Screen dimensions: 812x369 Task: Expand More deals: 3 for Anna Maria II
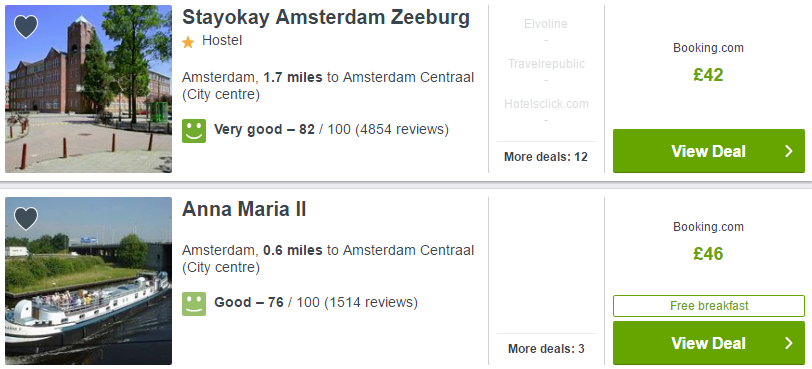(546, 349)
